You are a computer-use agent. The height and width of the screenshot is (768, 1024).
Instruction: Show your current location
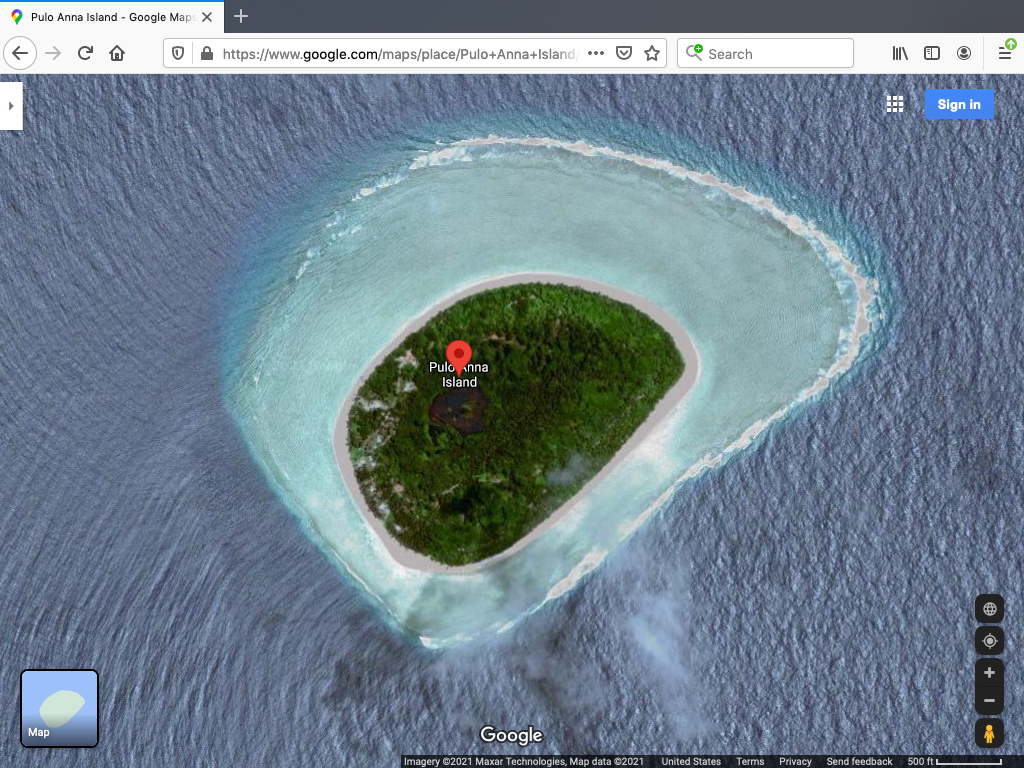pos(989,641)
